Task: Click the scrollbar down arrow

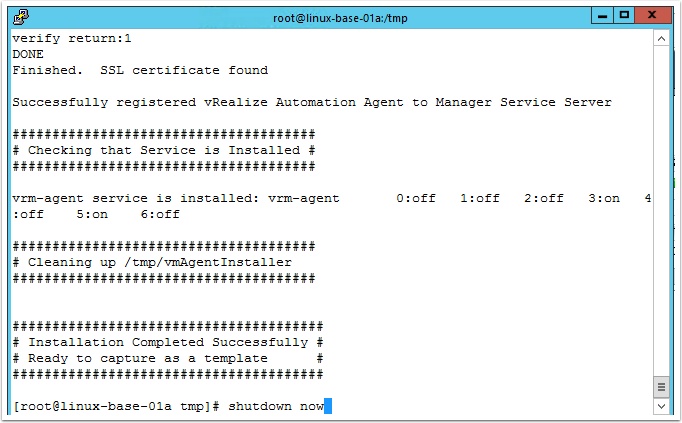Action: point(661,406)
